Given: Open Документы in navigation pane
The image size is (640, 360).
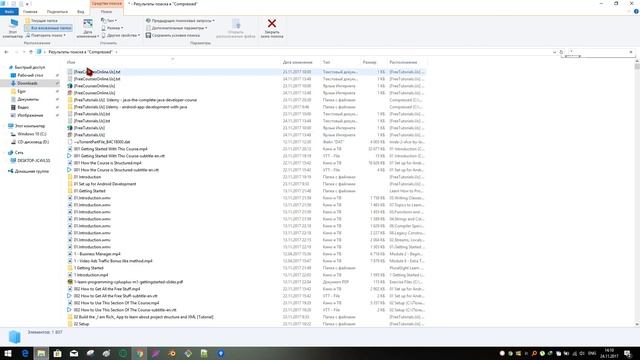Looking at the screenshot, I should tap(28, 100).
